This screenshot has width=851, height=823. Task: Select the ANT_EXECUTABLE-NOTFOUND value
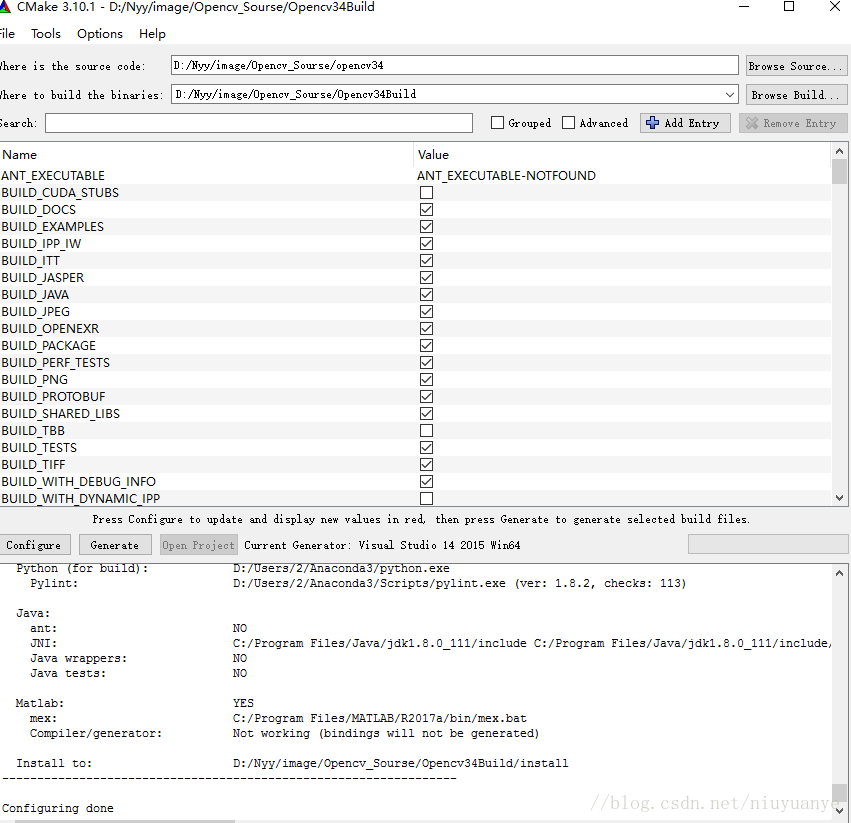tap(506, 176)
